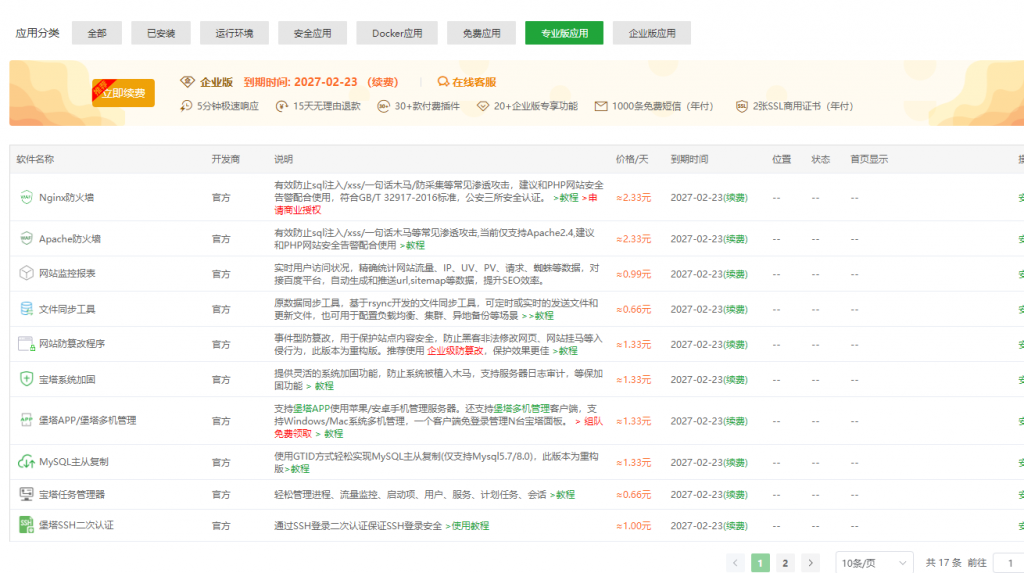Click the 软件名称 column header

click(35, 159)
